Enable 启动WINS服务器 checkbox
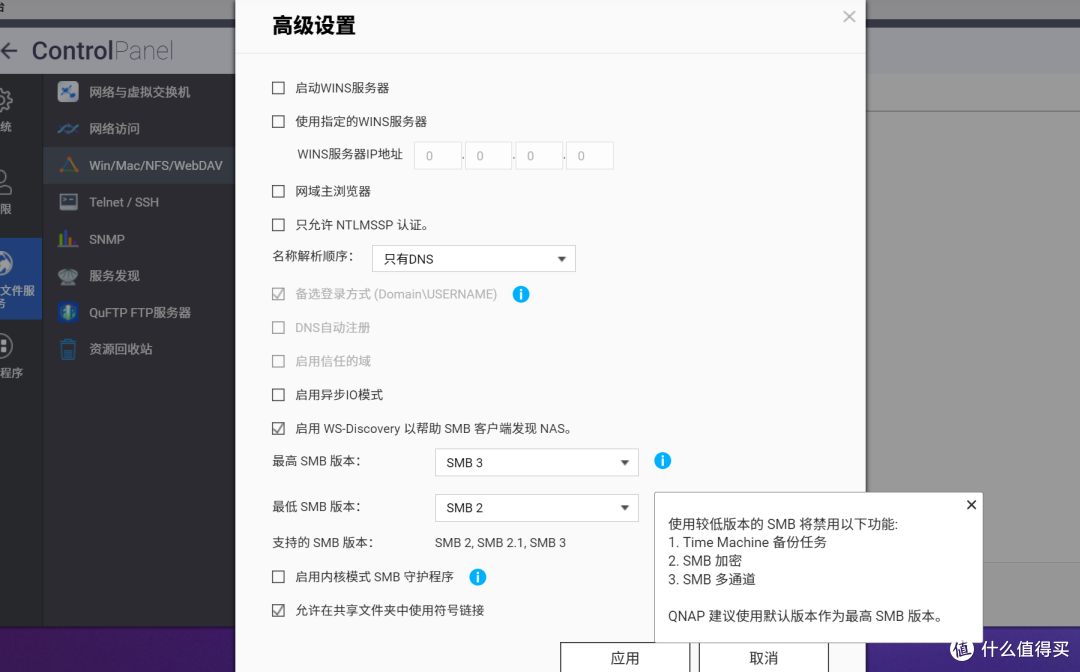Image resolution: width=1080 pixels, height=672 pixels. coord(278,88)
